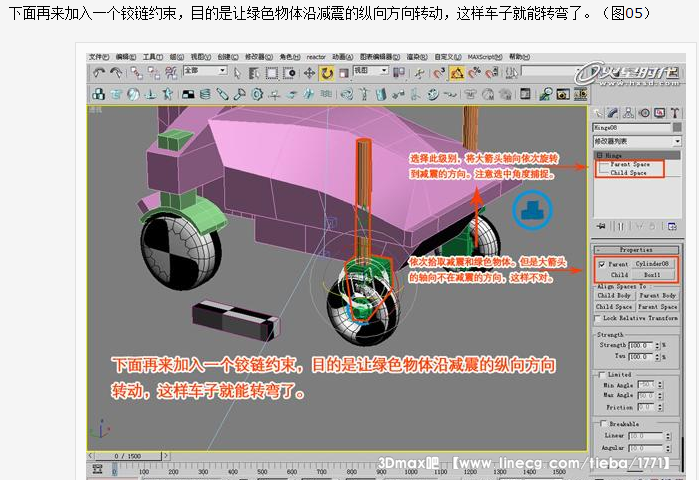Select the Unlink Selection tool
699x480 pixels.
click(x=153, y=73)
